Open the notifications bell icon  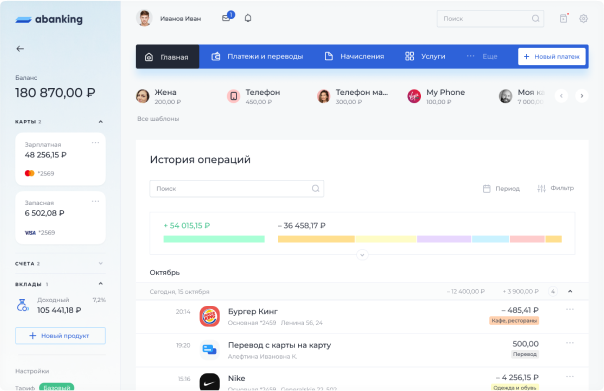248,18
